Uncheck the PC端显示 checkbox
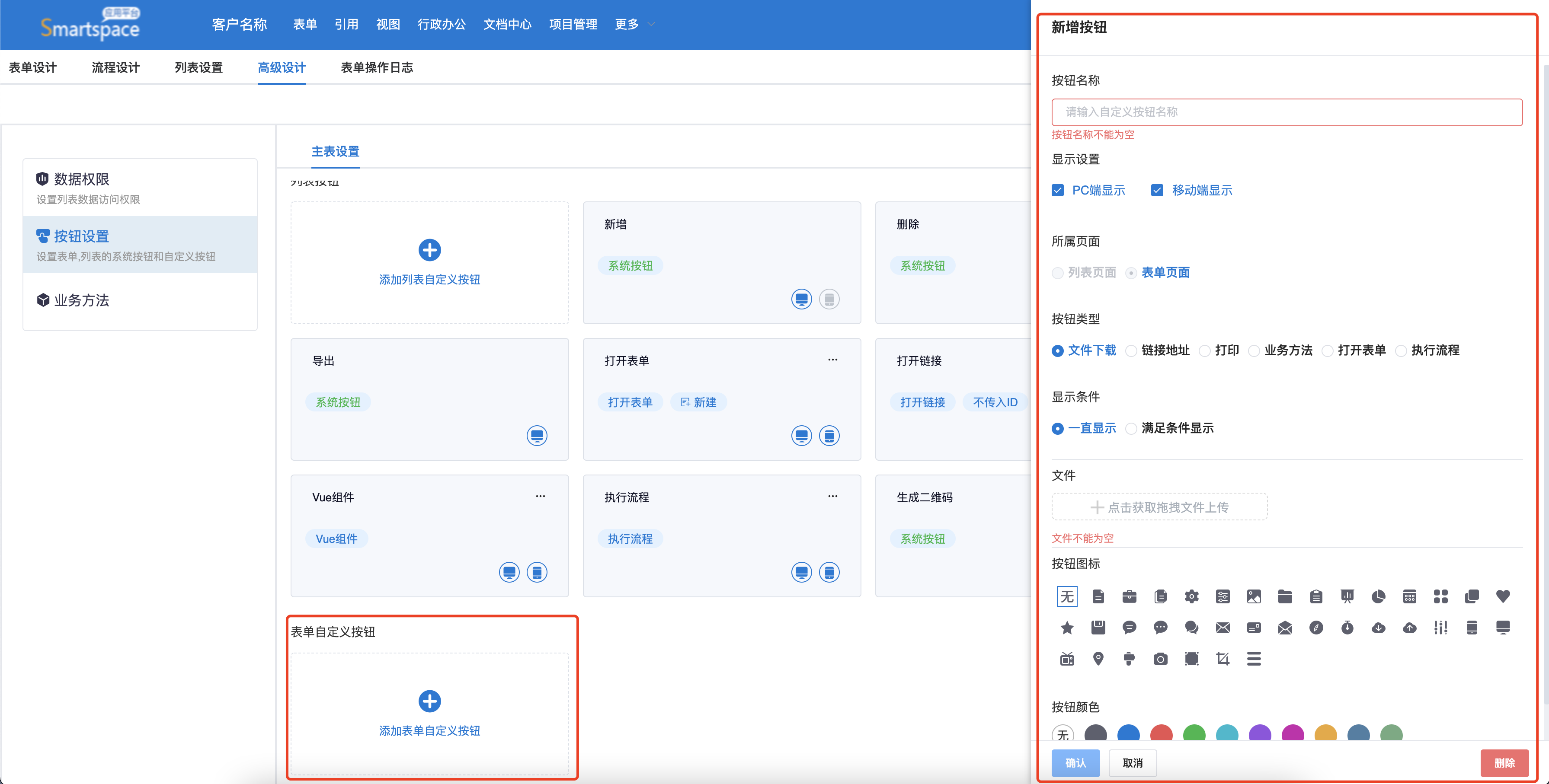This screenshot has width=1549, height=784. pos(1058,191)
